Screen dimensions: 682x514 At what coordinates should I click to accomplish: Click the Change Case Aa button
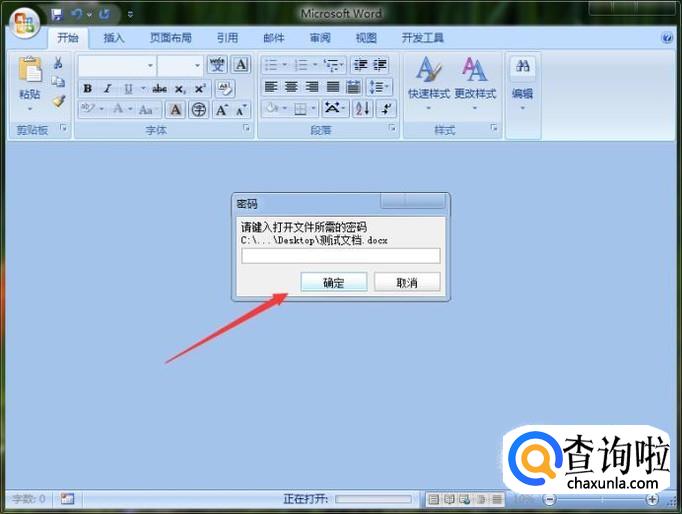pyautogui.click(x=146, y=109)
